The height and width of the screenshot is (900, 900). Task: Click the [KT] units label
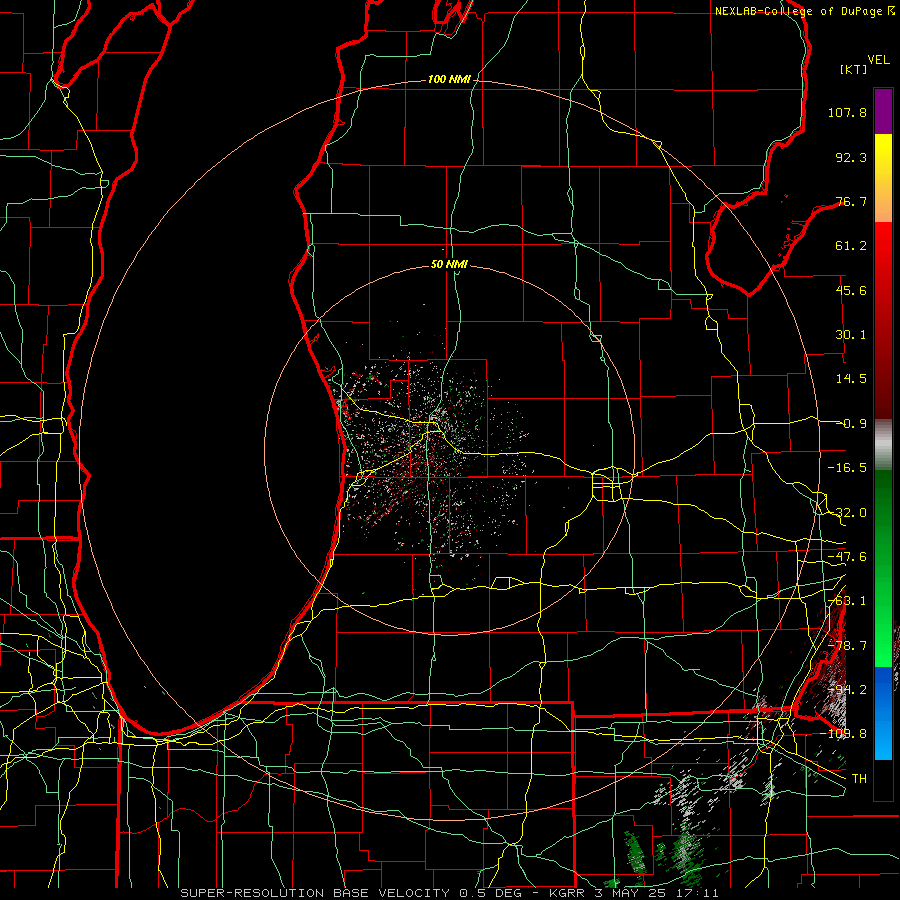(x=853, y=69)
